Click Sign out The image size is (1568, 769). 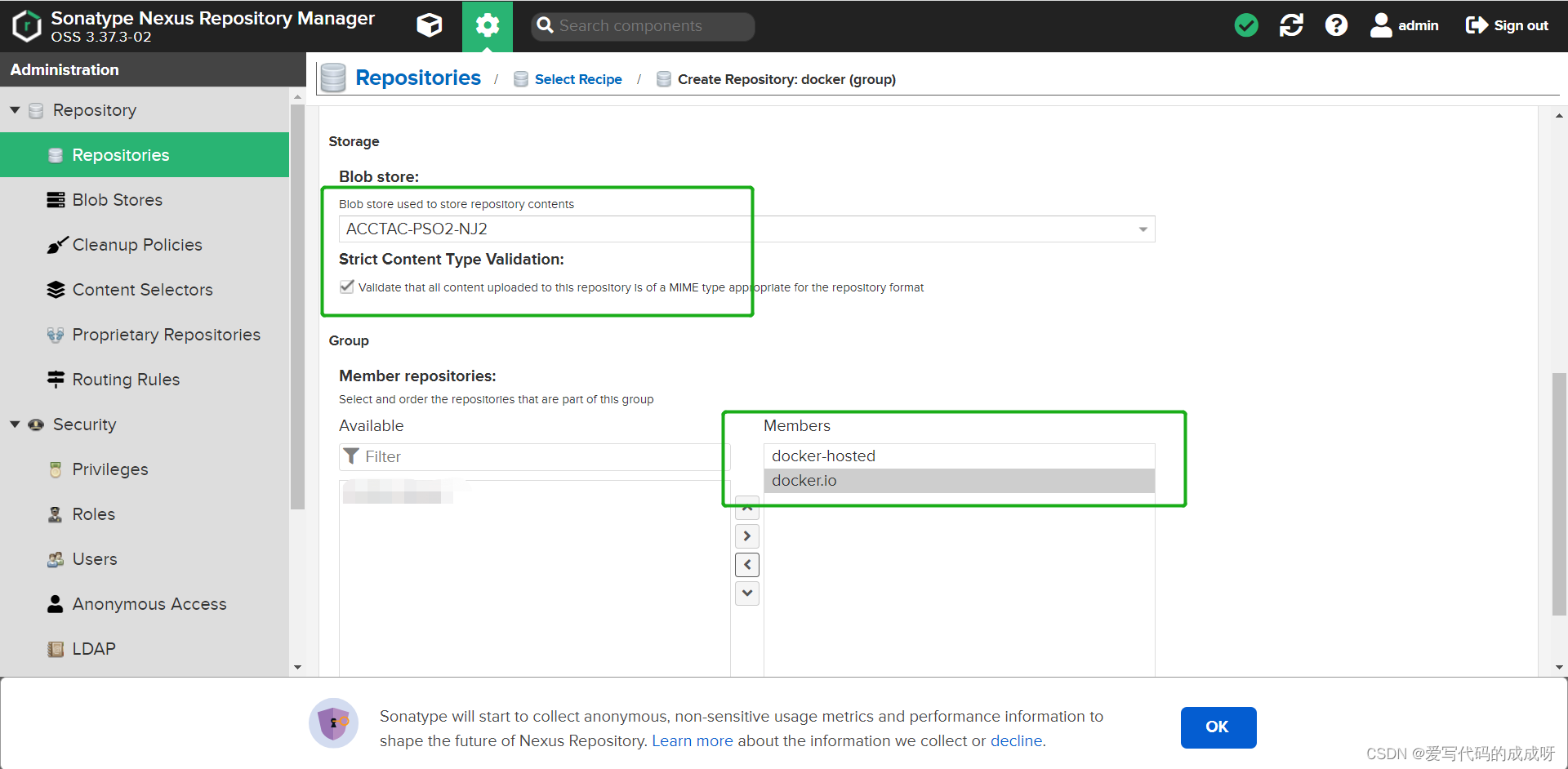(x=1507, y=25)
